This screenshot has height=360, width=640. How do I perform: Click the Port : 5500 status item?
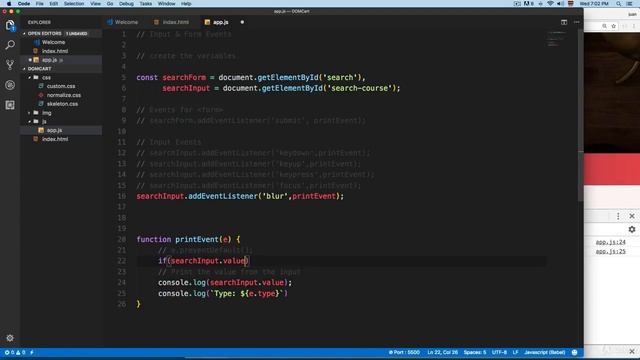404,352
